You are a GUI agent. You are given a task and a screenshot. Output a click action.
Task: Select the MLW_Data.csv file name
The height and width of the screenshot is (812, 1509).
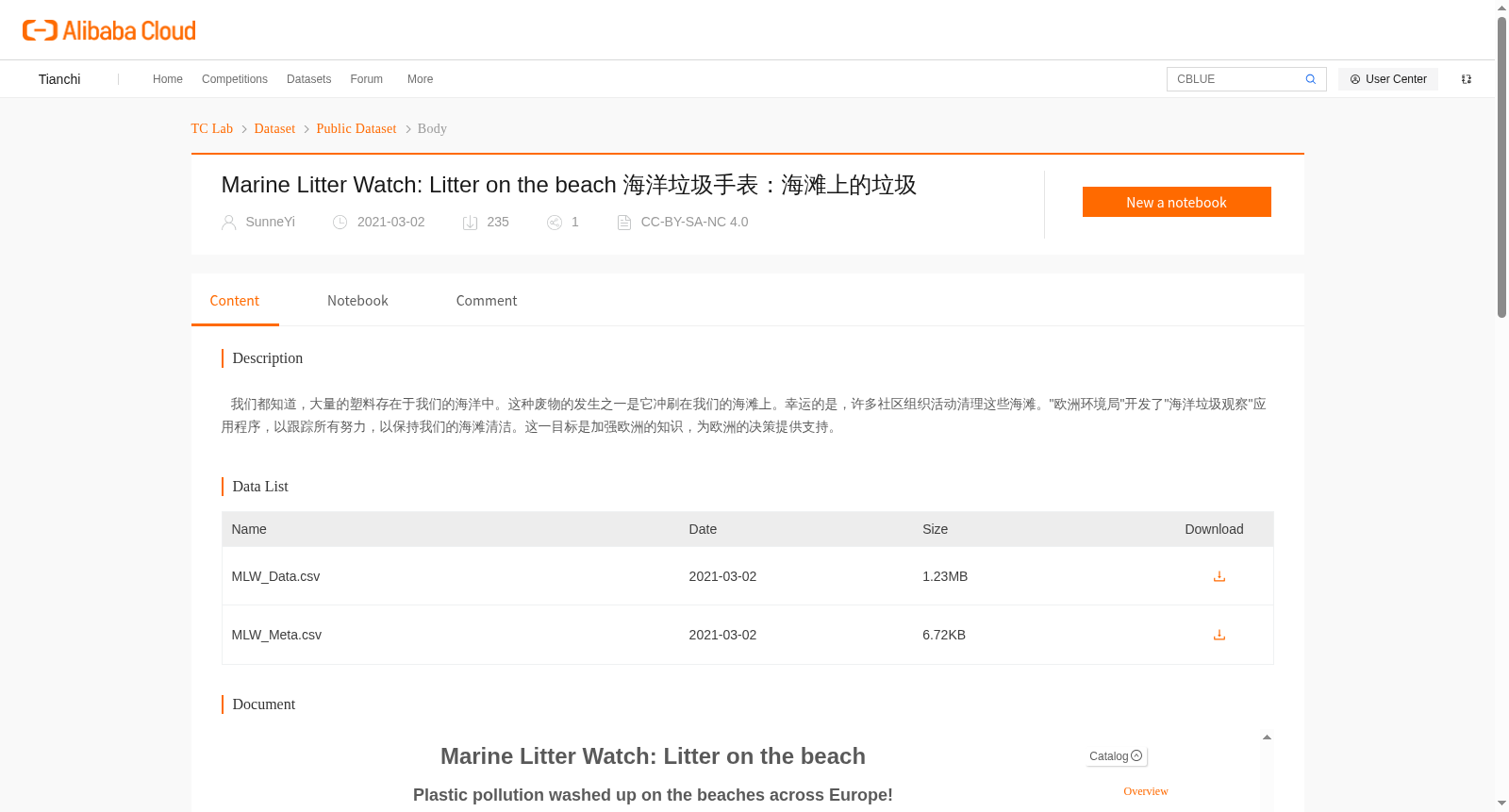275,576
